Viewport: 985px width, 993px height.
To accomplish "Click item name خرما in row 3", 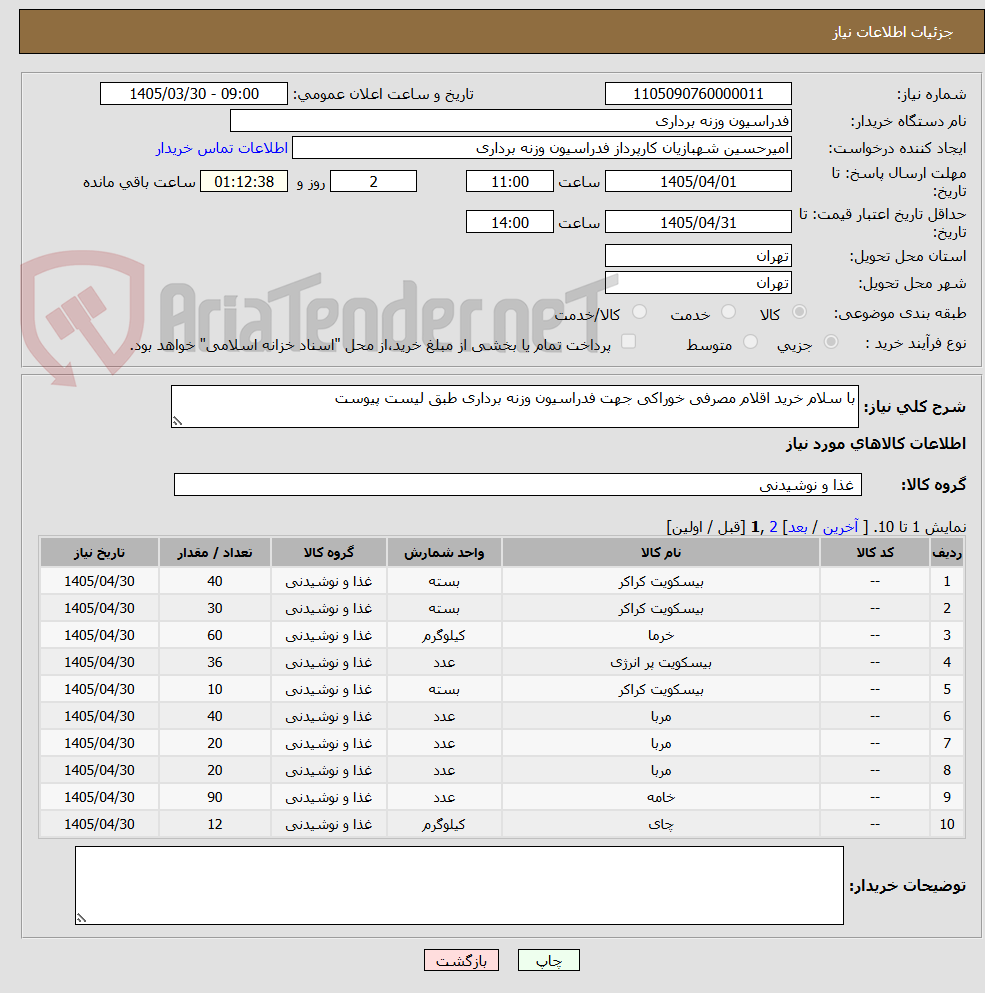I will click(661, 635).
